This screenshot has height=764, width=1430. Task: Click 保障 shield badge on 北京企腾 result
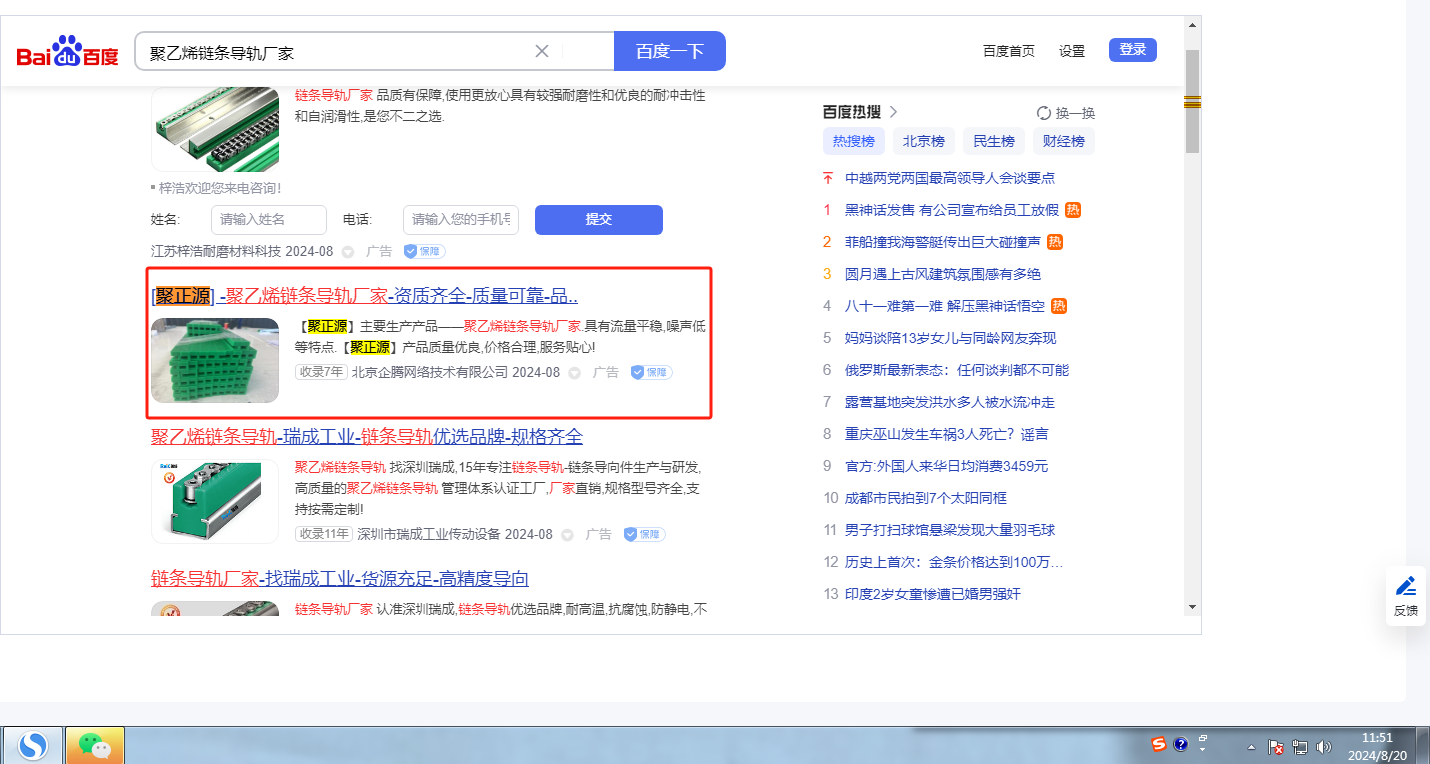point(651,372)
